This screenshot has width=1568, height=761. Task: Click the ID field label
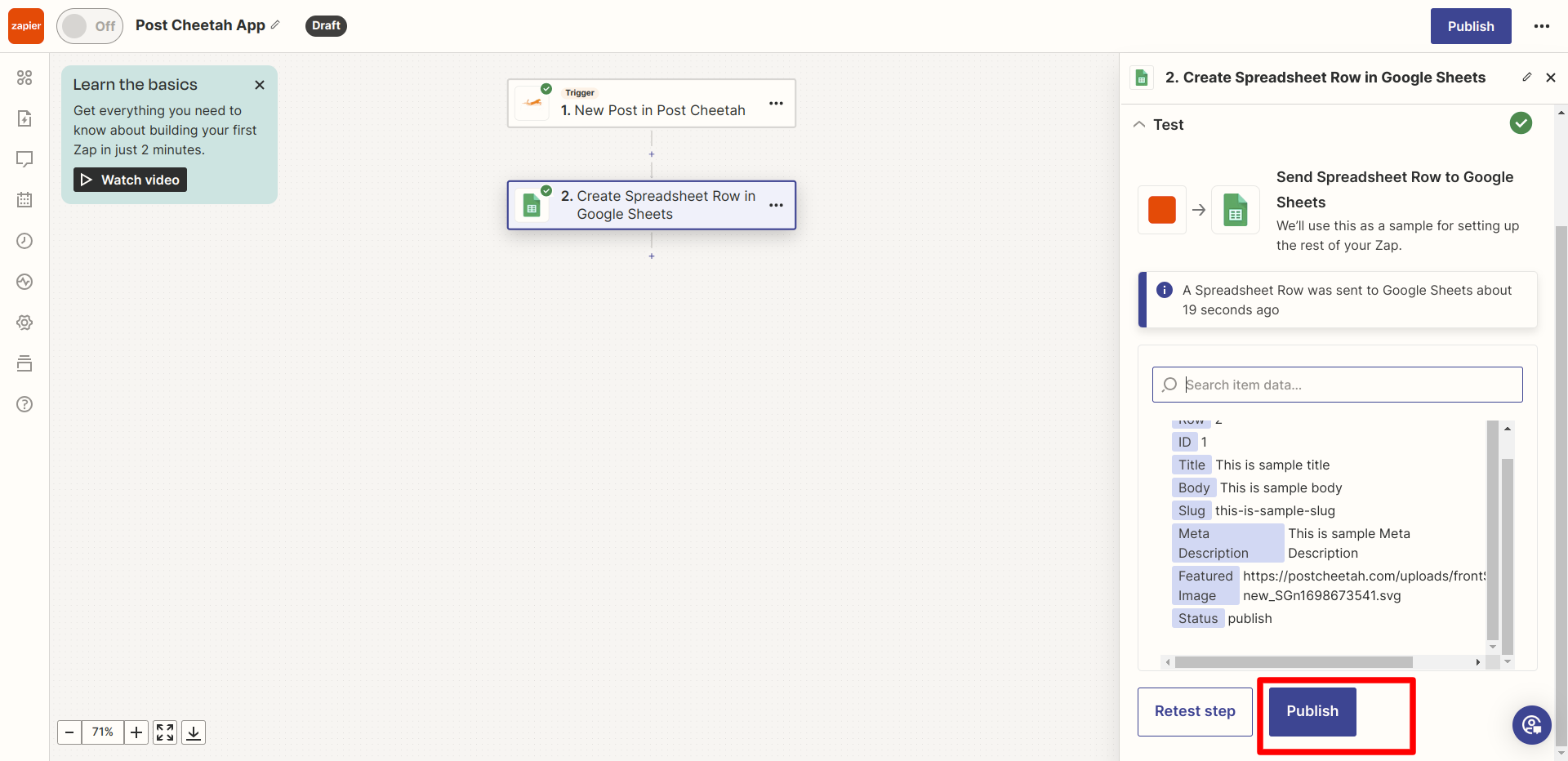(1185, 442)
